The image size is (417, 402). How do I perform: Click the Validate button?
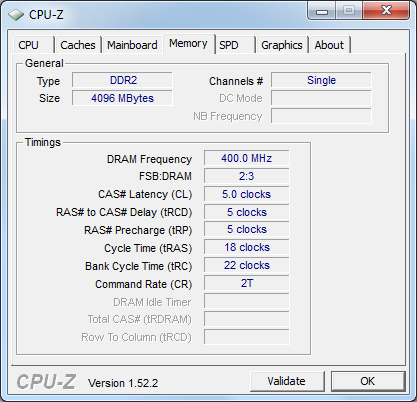point(287,381)
